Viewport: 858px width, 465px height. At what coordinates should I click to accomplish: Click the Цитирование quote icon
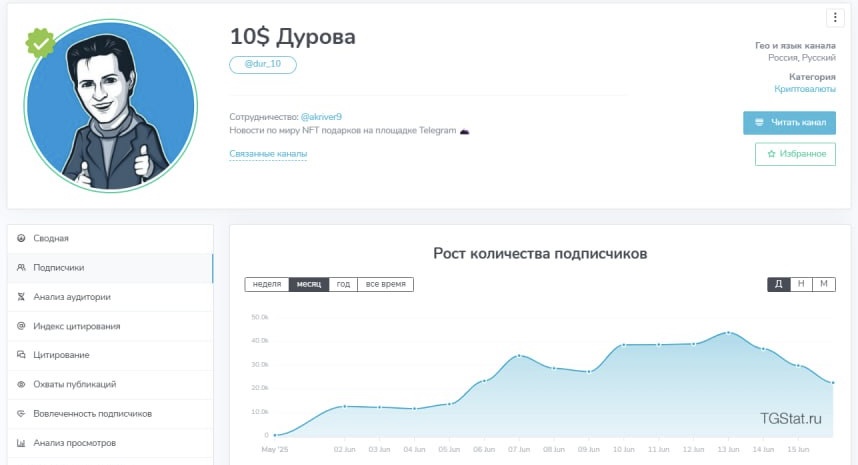pos(21,354)
